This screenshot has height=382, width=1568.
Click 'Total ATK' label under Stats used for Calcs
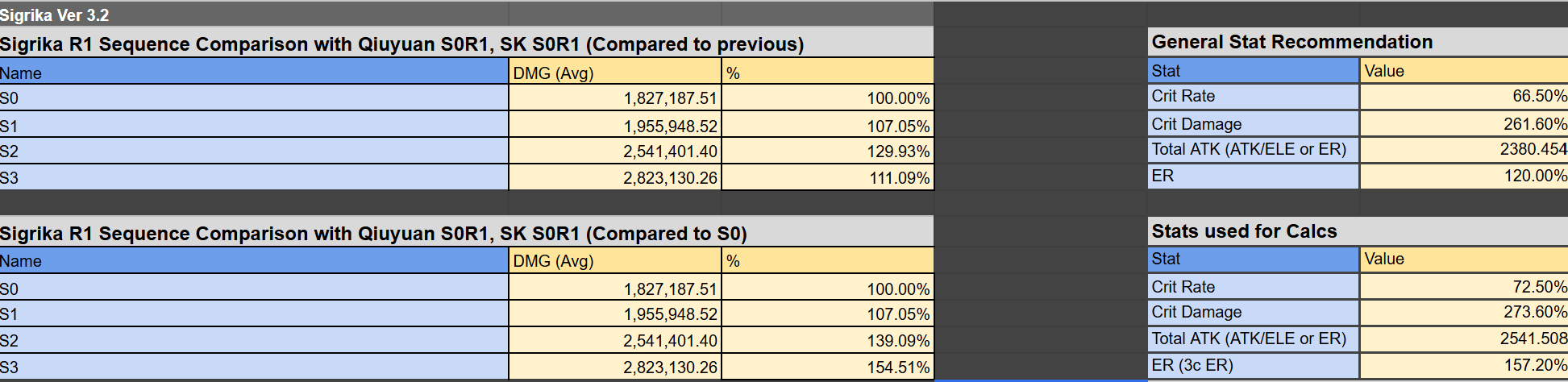[1254, 338]
